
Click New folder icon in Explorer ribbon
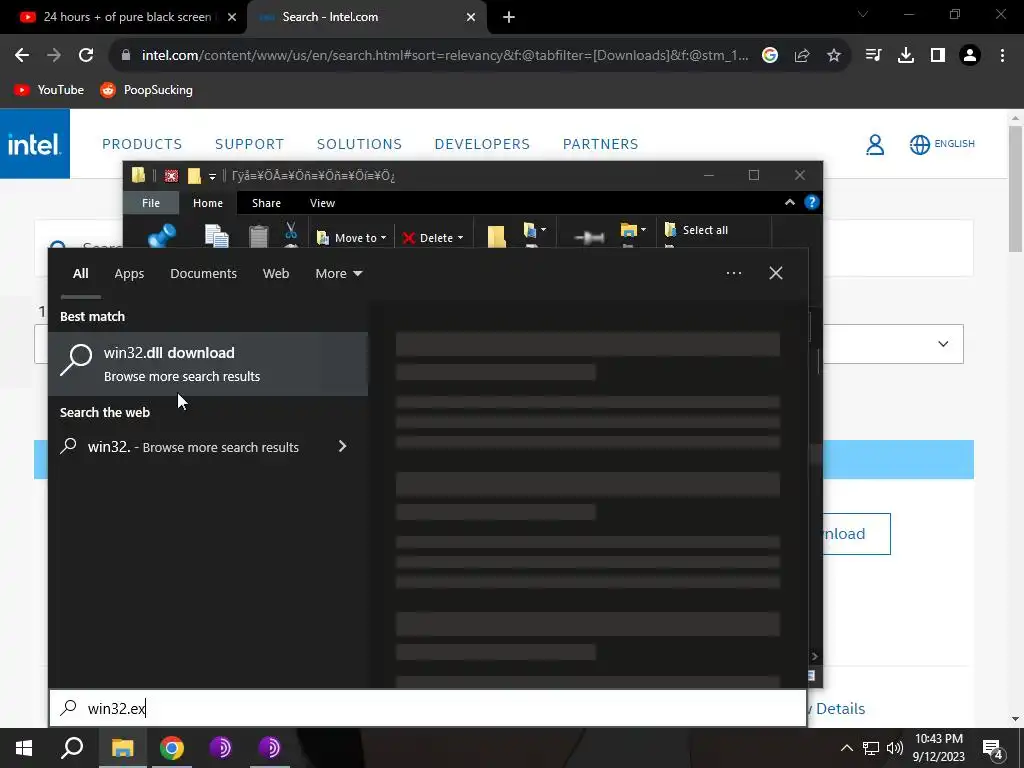tap(496, 236)
